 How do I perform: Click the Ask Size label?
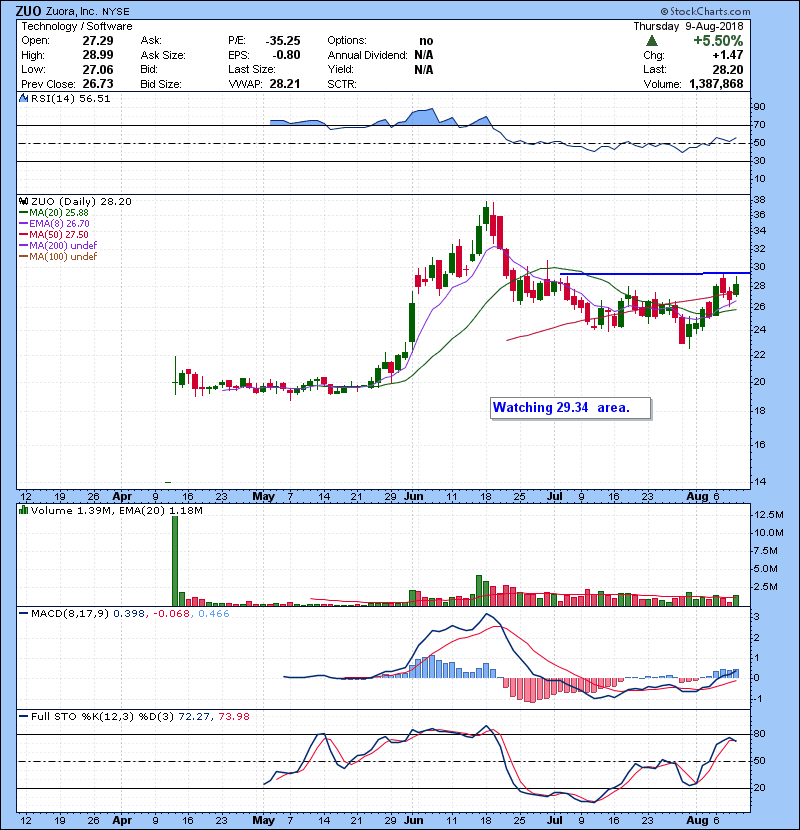click(163, 55)
